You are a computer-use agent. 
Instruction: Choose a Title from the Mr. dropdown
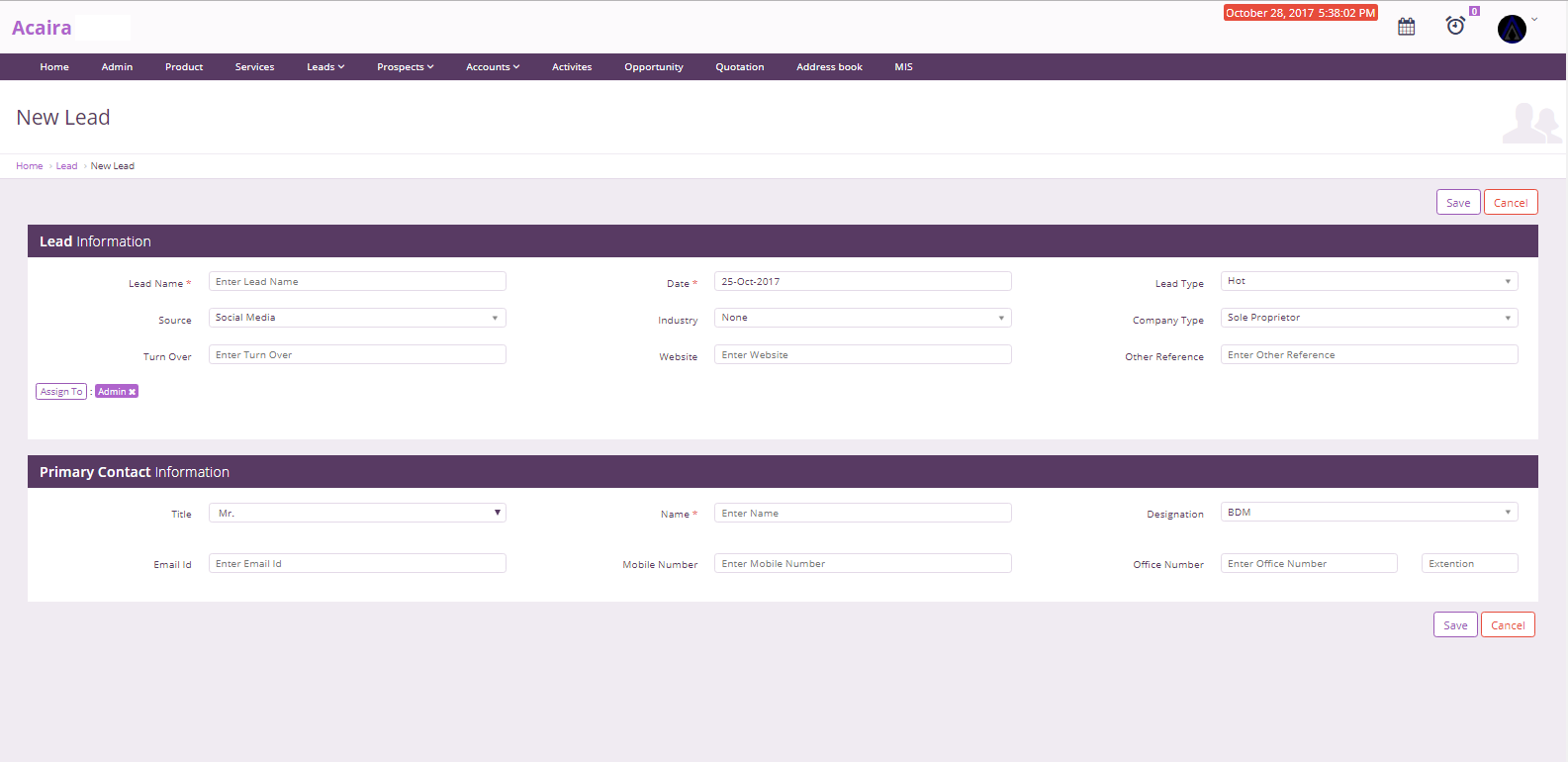[x=356, y=513]
